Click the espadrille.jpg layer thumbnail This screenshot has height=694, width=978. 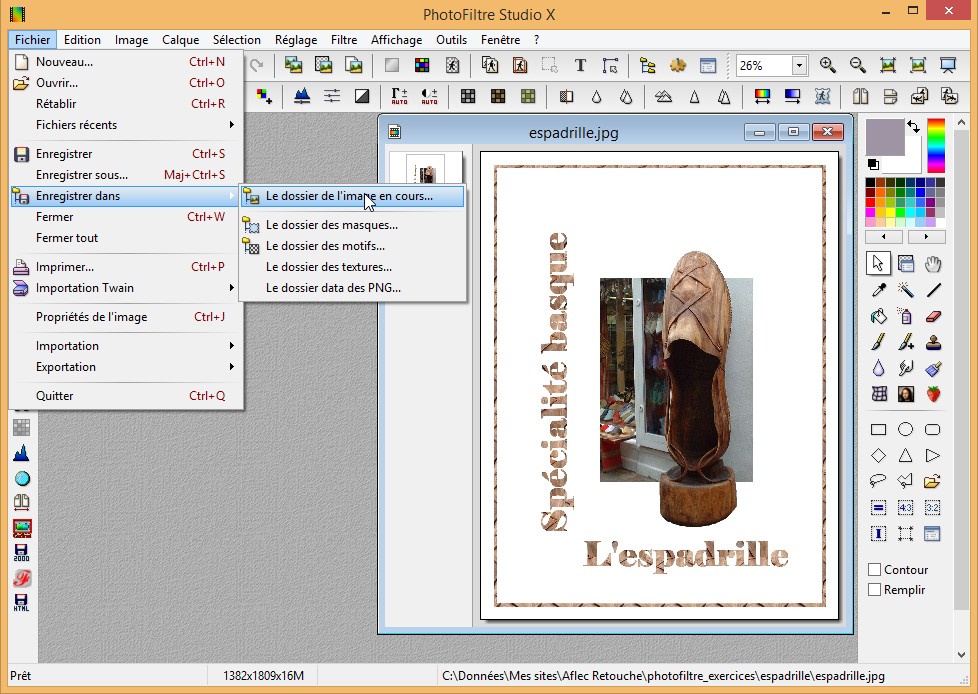pos(426,169)
